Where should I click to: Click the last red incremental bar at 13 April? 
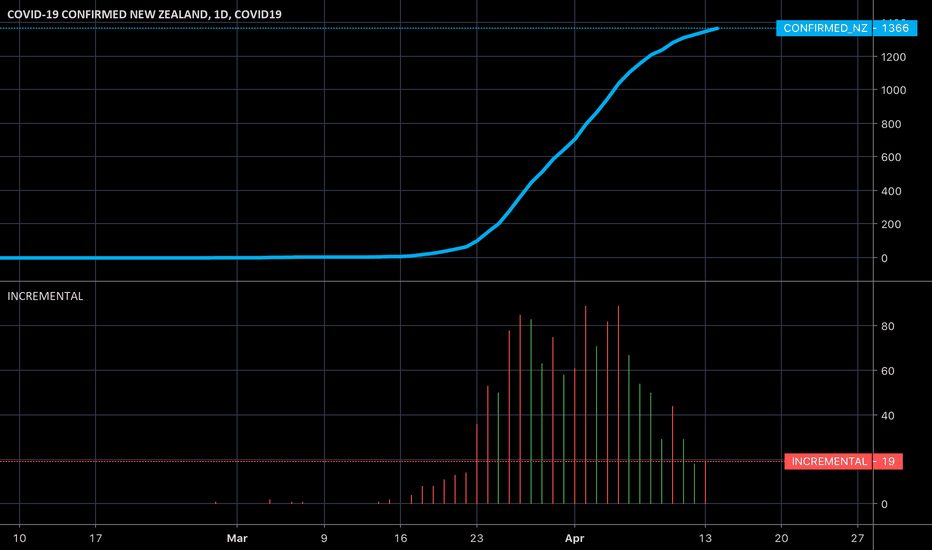click(x=705, y=482)
